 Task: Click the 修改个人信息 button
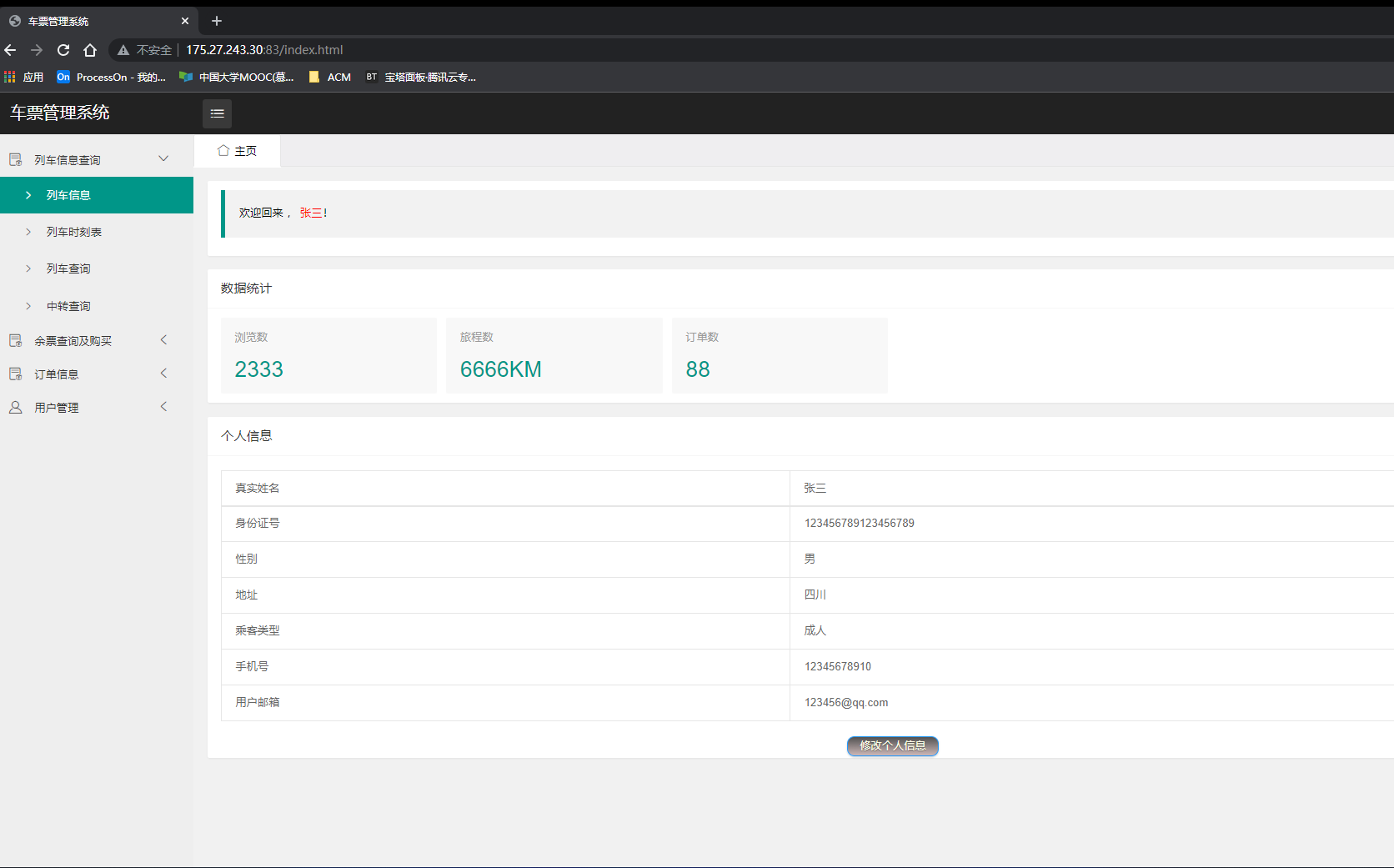click(x=893, y=745)
